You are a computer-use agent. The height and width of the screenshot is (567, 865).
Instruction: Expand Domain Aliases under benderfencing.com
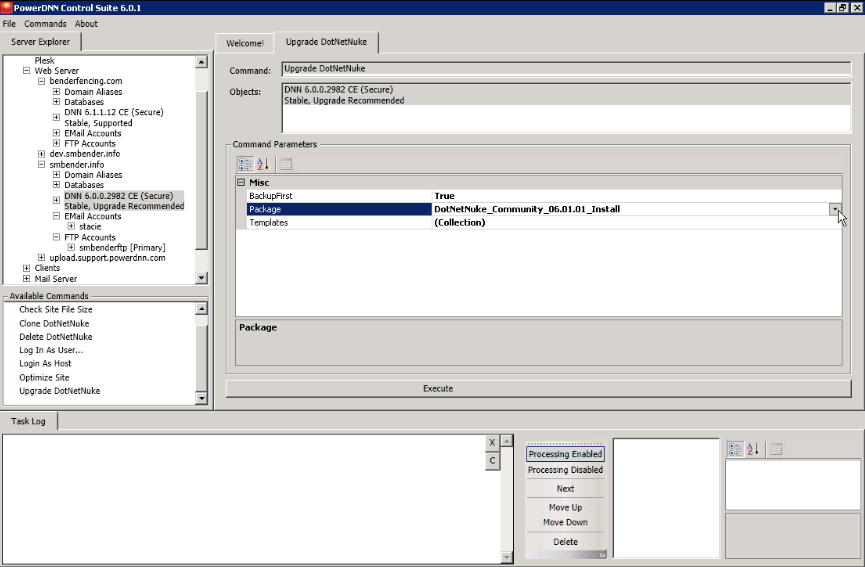(56, 92)
